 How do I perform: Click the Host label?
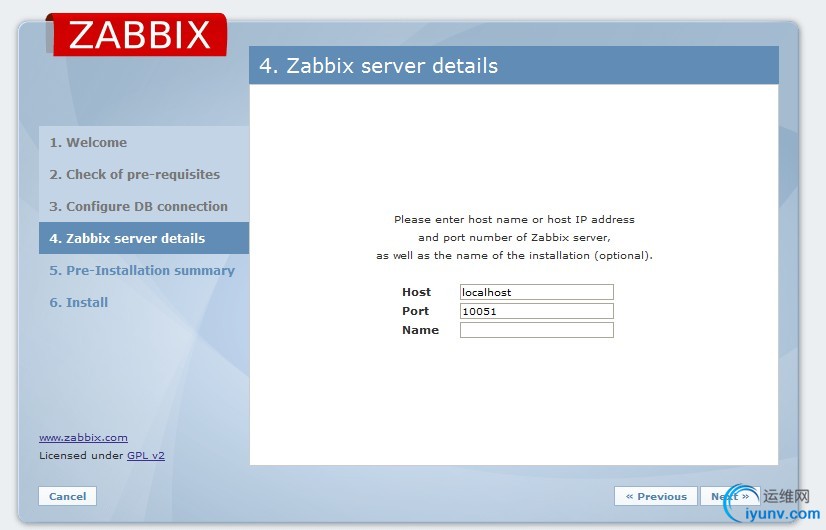coord(416,292)
